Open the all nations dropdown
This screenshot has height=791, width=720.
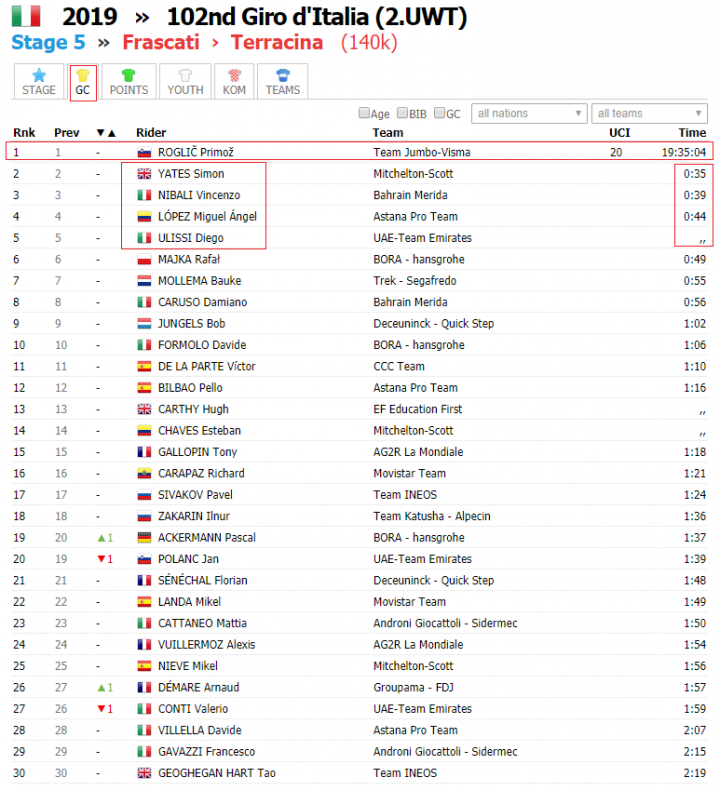529,114
